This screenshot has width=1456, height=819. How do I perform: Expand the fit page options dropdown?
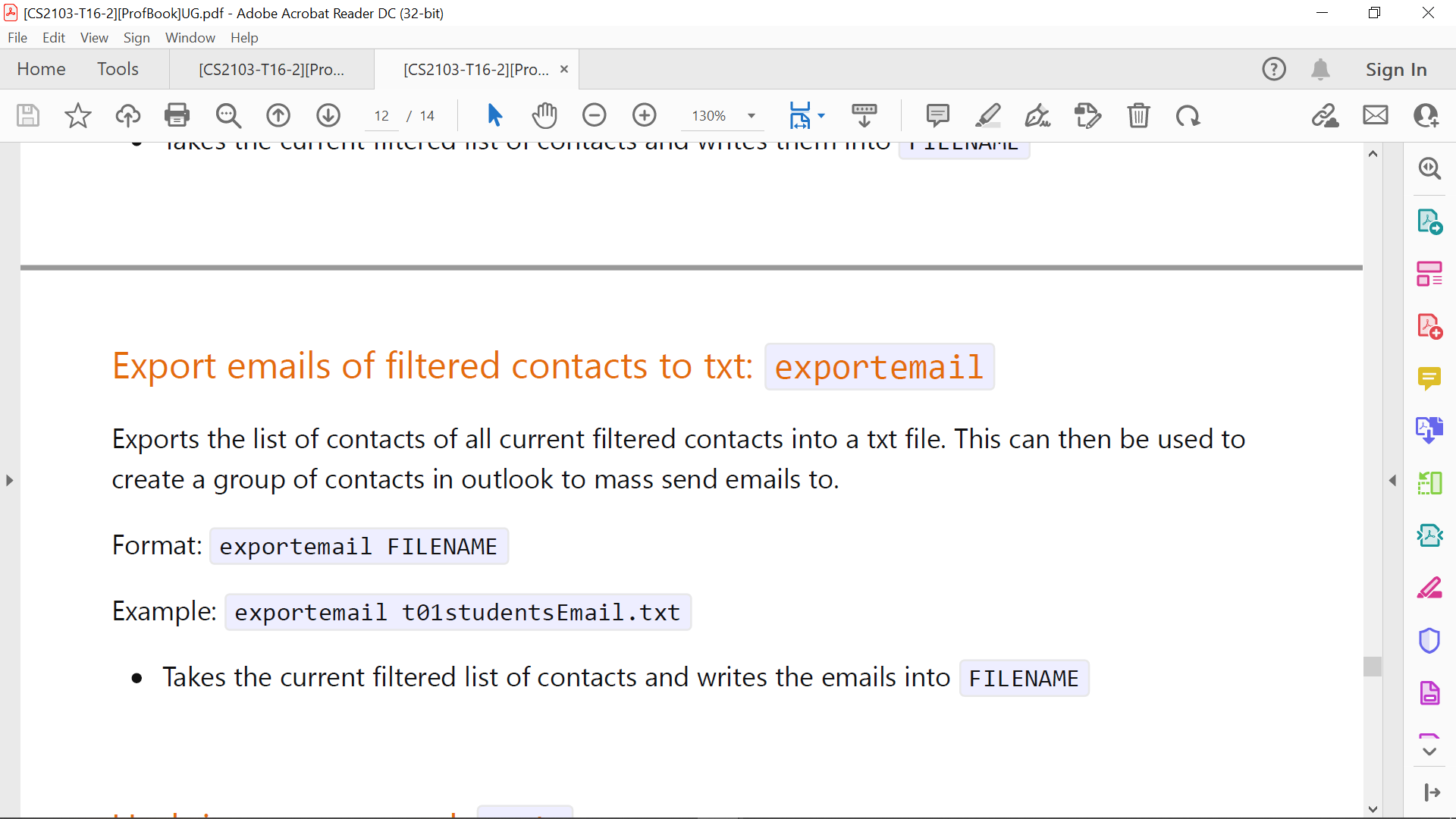tap(821, 116)
